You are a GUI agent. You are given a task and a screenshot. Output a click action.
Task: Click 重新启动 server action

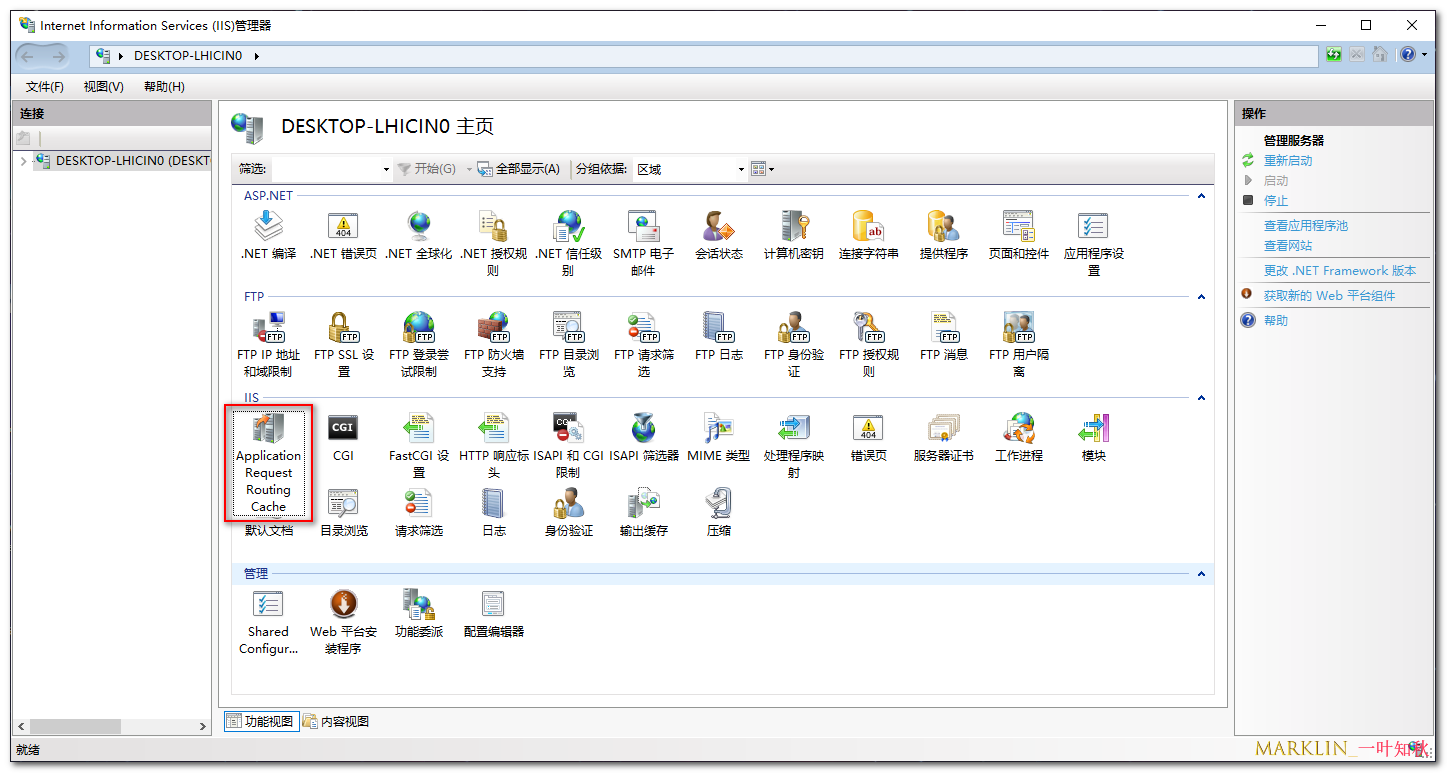coord(1288,161)
